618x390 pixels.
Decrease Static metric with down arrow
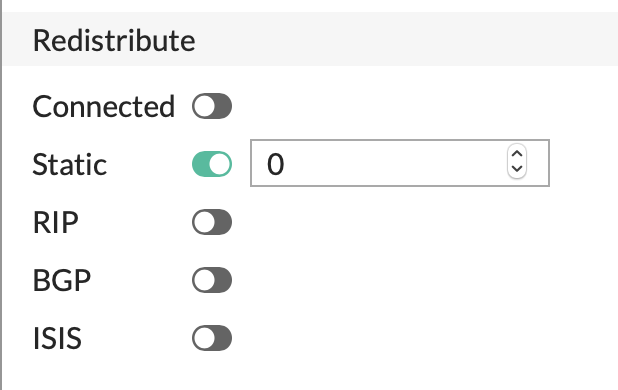coord(517,169)
